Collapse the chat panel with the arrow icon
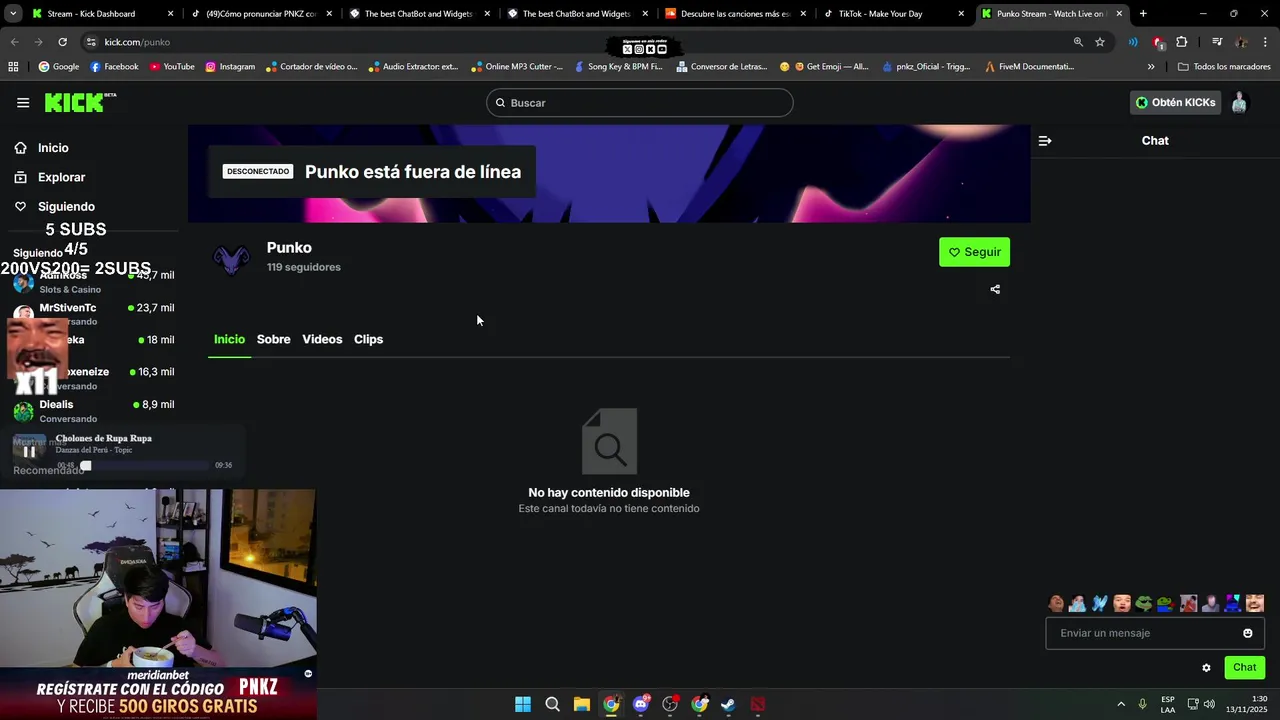Image resolution: width=1280 pixels, height=720 pixels. [x=1045, y=141]
